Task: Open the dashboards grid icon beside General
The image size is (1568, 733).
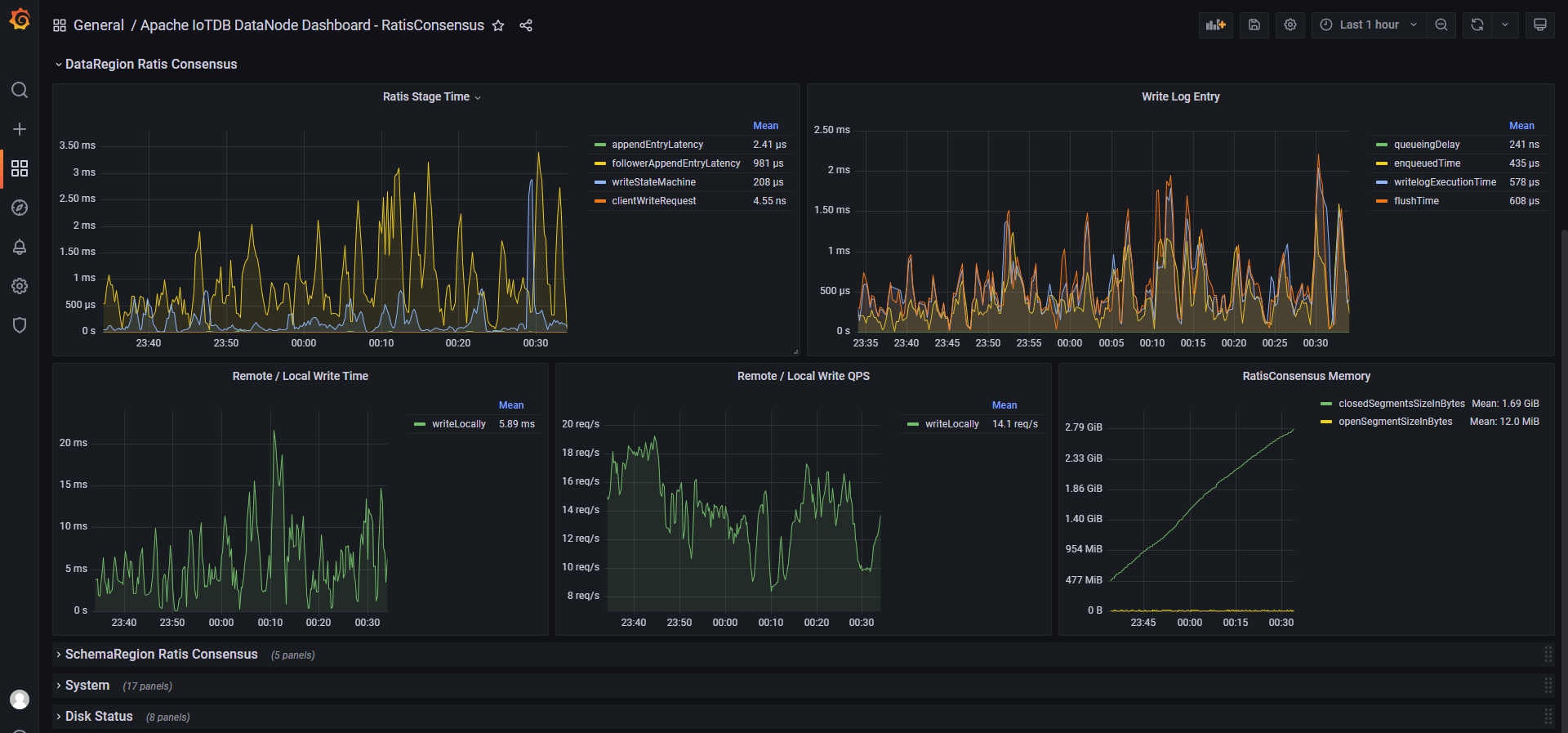Action: (60, 25)
